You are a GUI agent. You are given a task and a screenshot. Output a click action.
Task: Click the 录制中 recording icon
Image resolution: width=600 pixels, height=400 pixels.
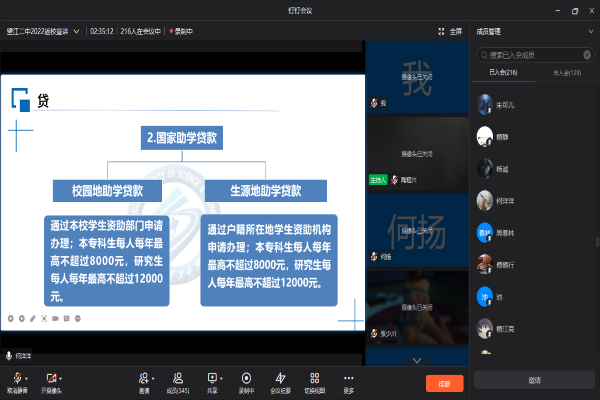pos(246,379)
